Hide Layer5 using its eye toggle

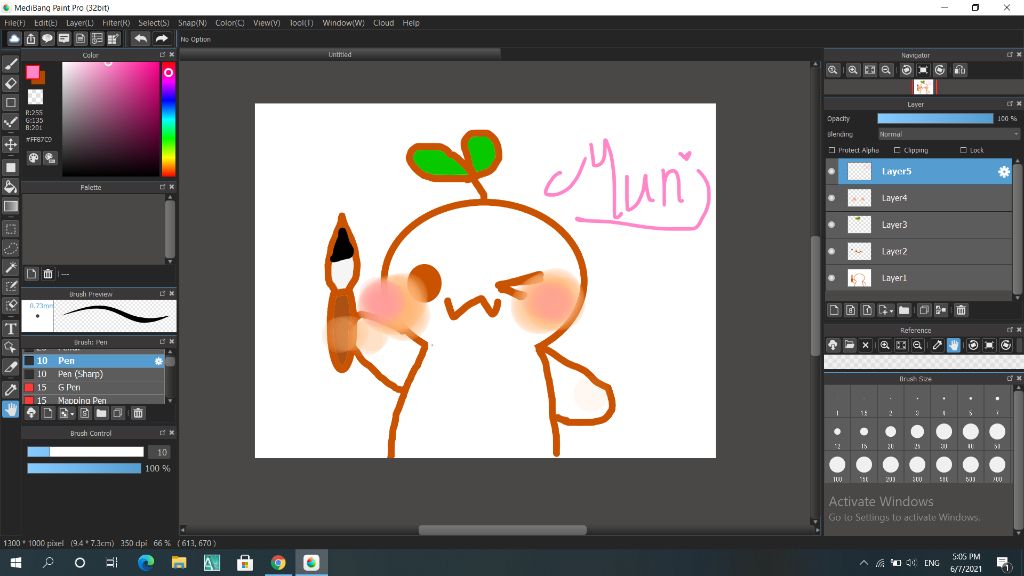[x=831, y=172]
